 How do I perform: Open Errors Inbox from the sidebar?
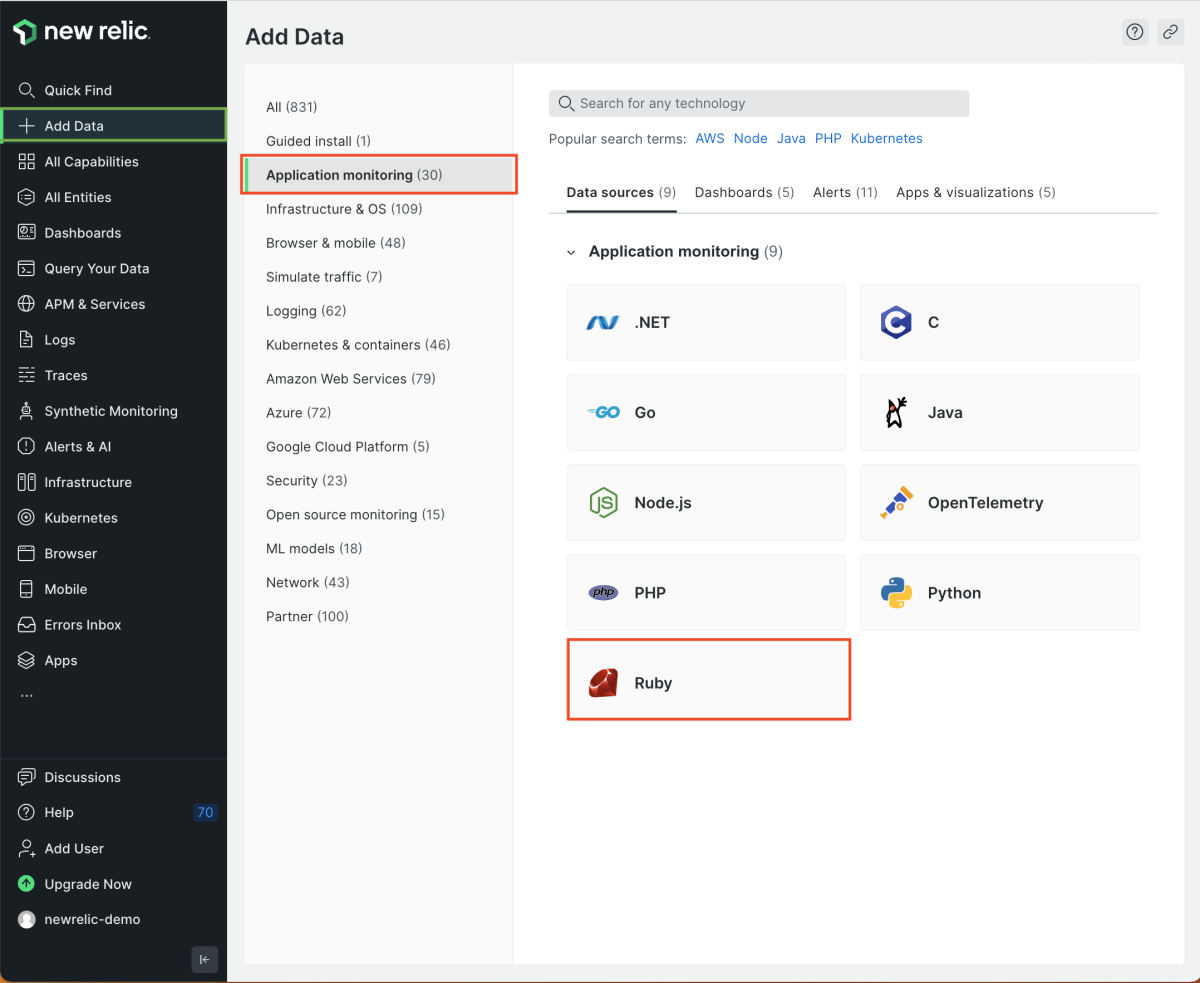[x=82, y=625]
